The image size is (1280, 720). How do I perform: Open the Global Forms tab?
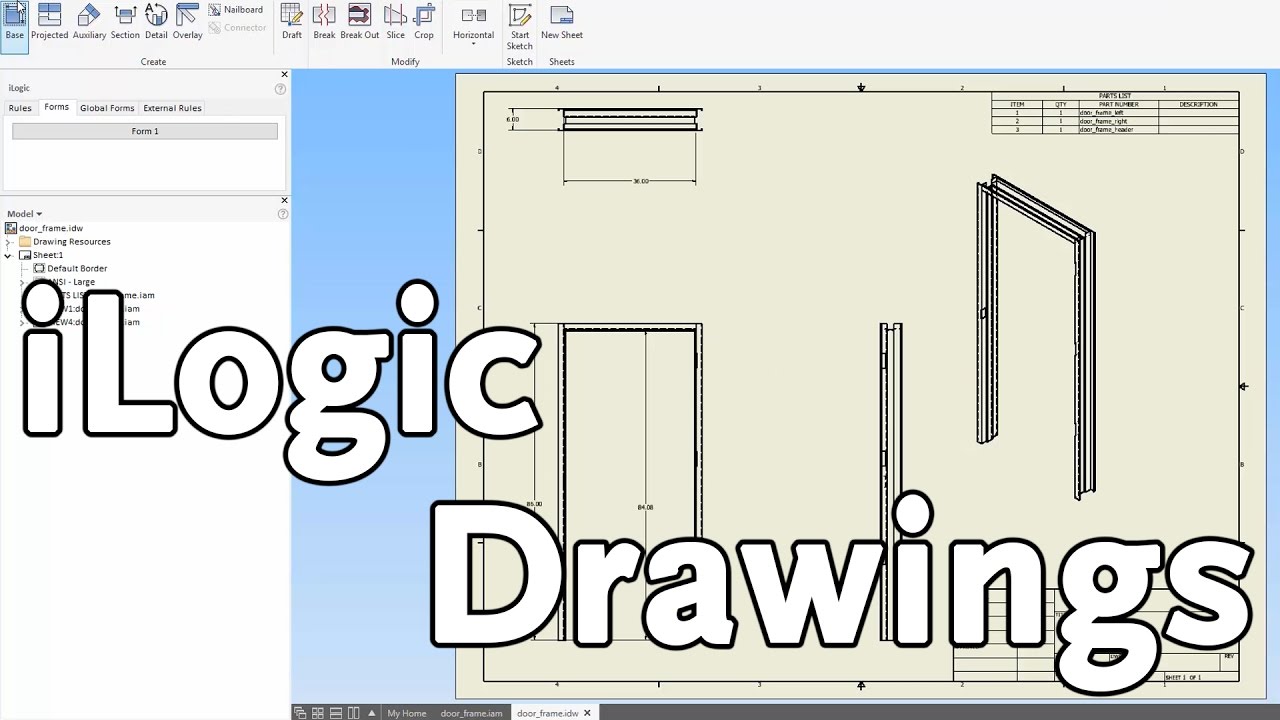coord(107,108)
